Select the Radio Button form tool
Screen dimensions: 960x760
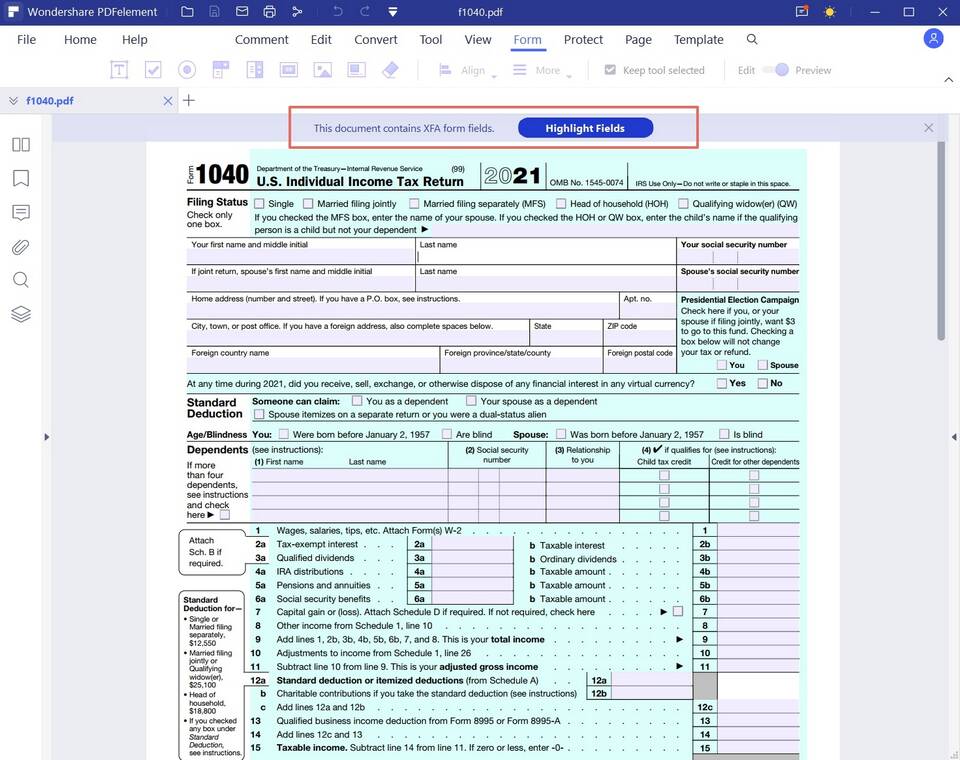point(187,70)
